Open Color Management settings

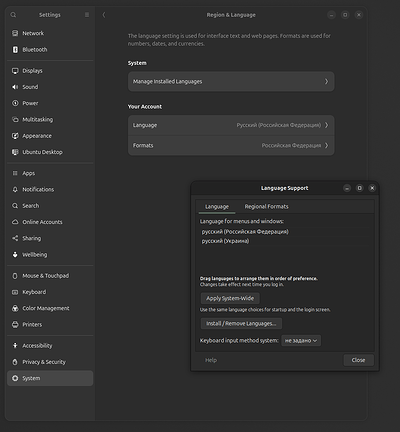(x=50, y=308)
